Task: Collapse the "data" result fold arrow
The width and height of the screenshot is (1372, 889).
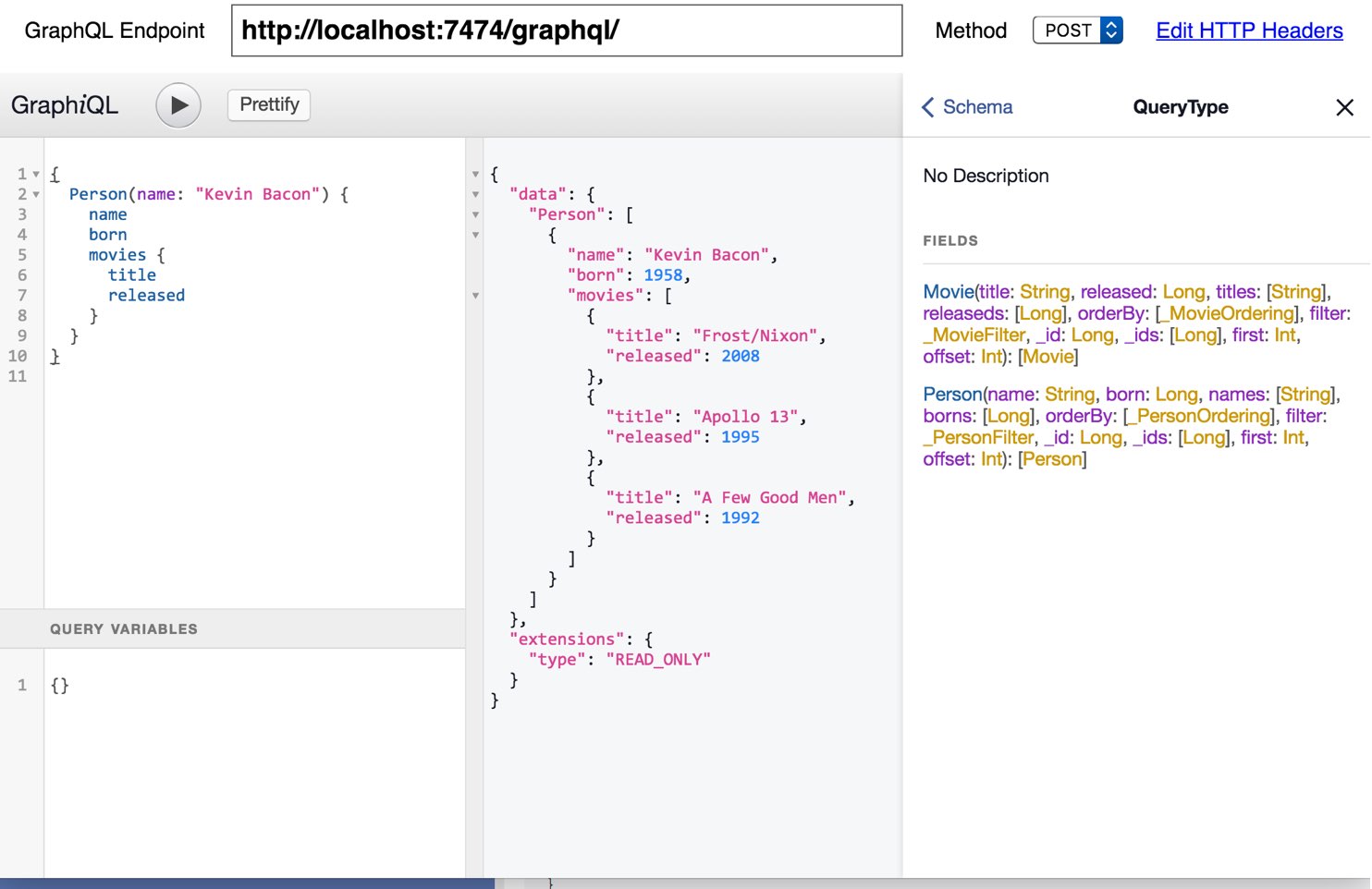Action: [476, 194]
